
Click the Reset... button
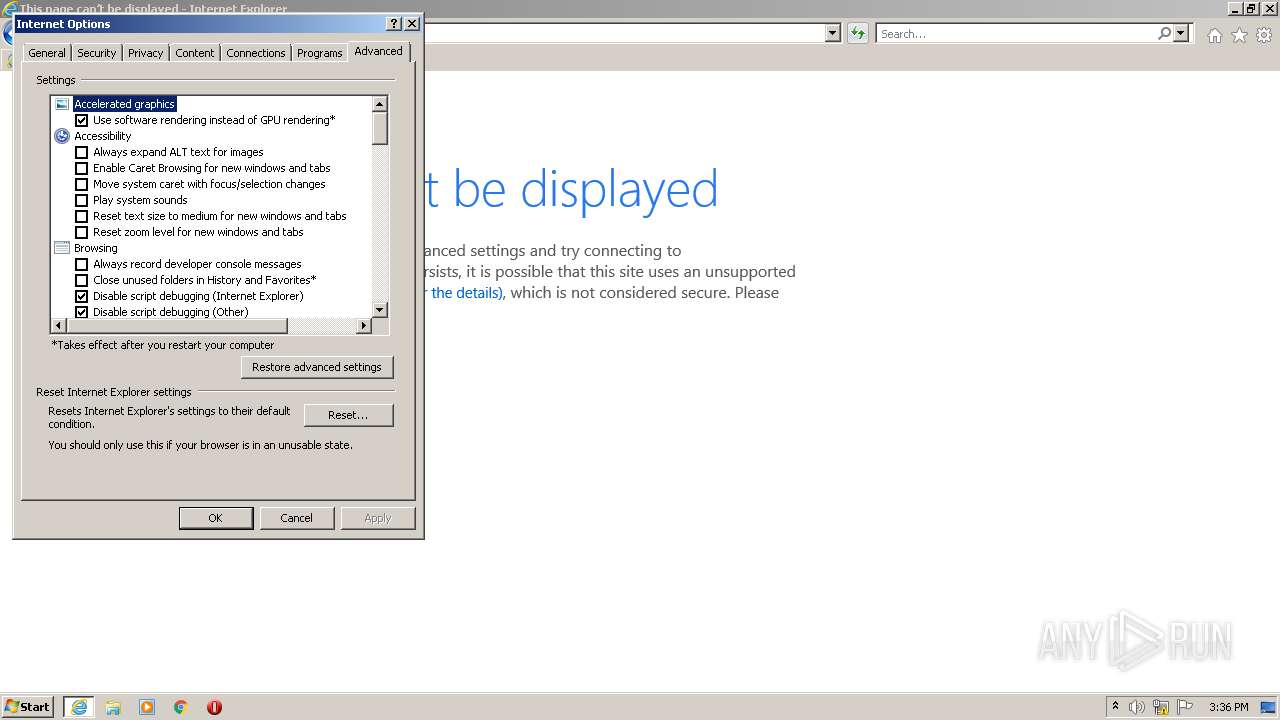(x=348, y=415)
